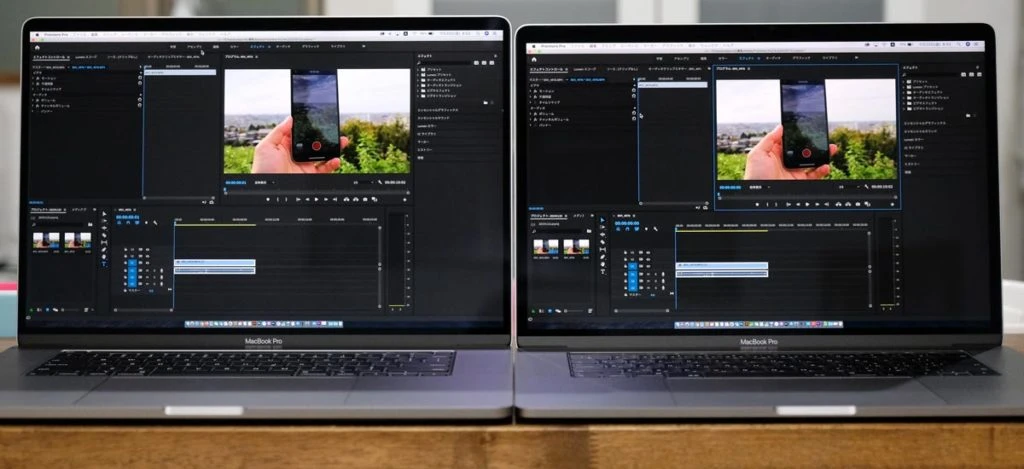Switch to Effects workspace on left laptop

(257, 47)
